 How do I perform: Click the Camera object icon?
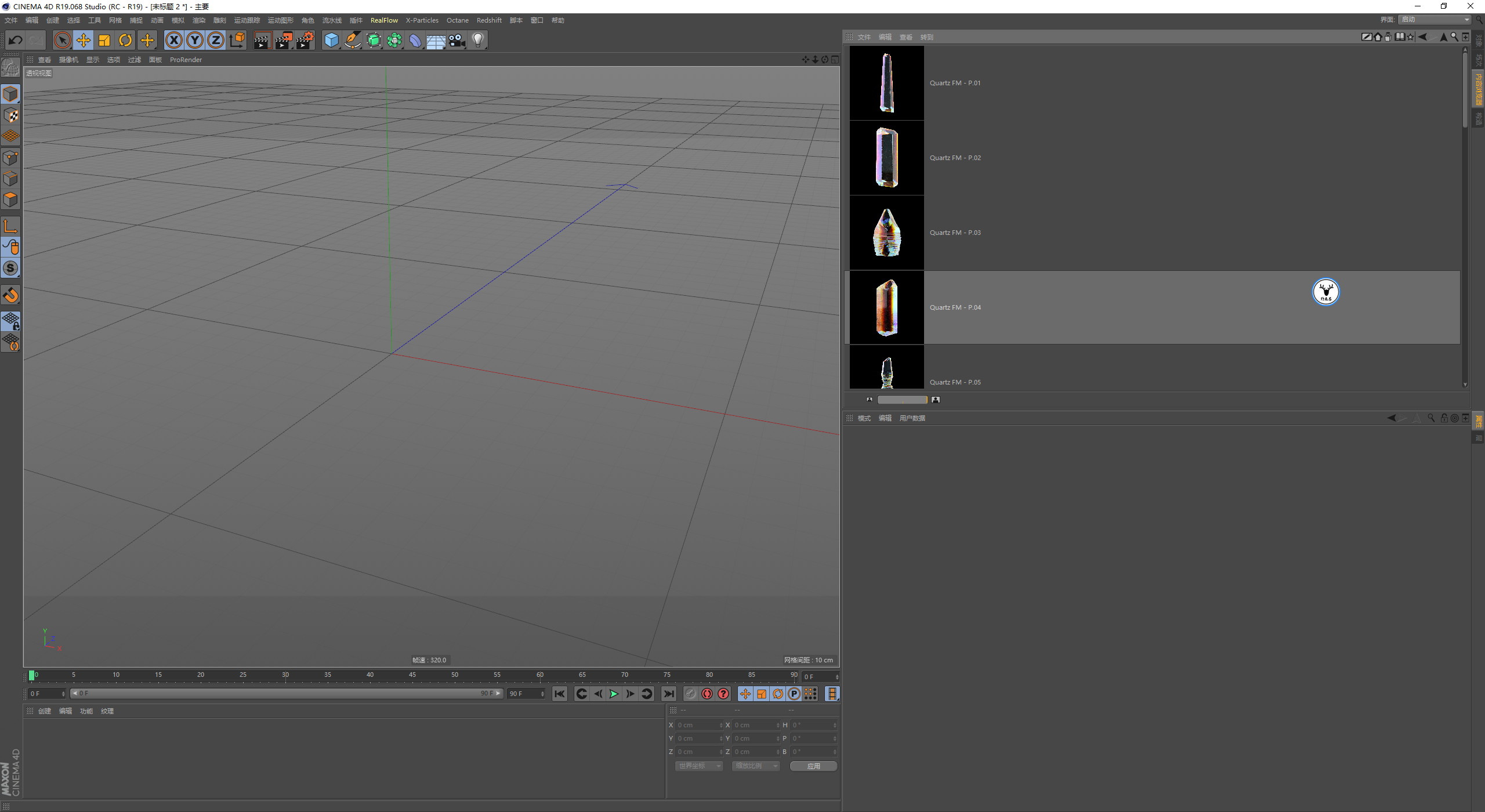(x=457, y=40)
